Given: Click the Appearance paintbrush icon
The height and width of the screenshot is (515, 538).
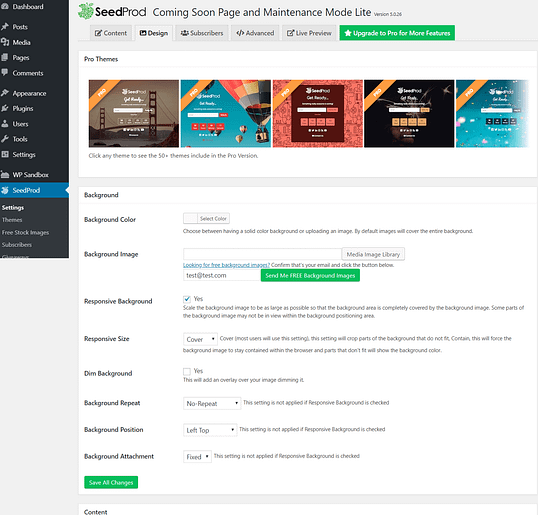Looking at the screenshot, I should point(5,93).
